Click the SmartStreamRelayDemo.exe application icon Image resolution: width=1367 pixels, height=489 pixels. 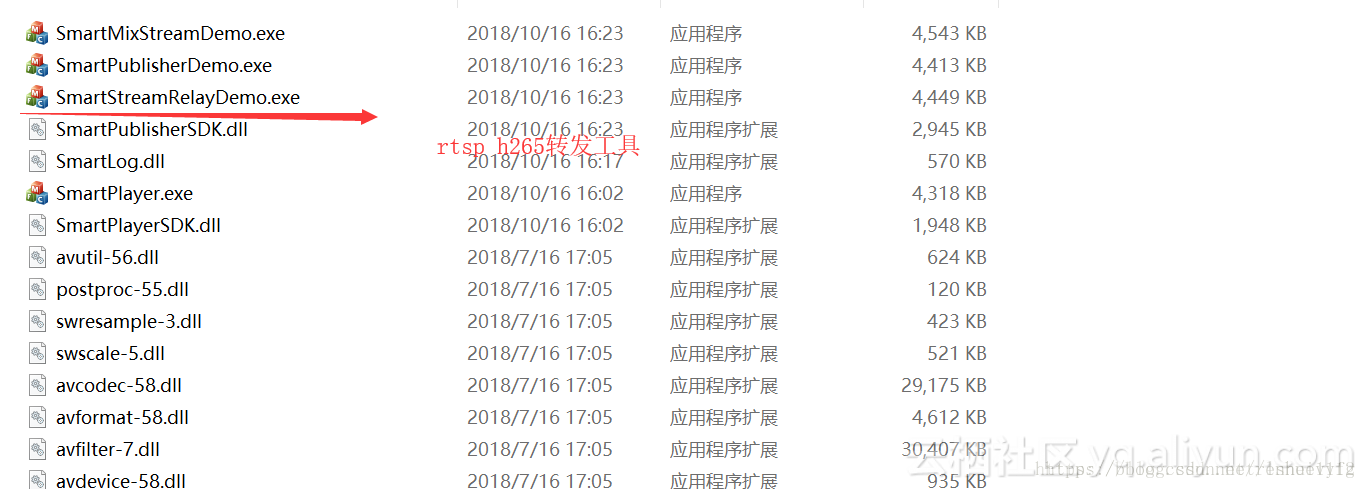pyautogui.click(x=37, y=97)
